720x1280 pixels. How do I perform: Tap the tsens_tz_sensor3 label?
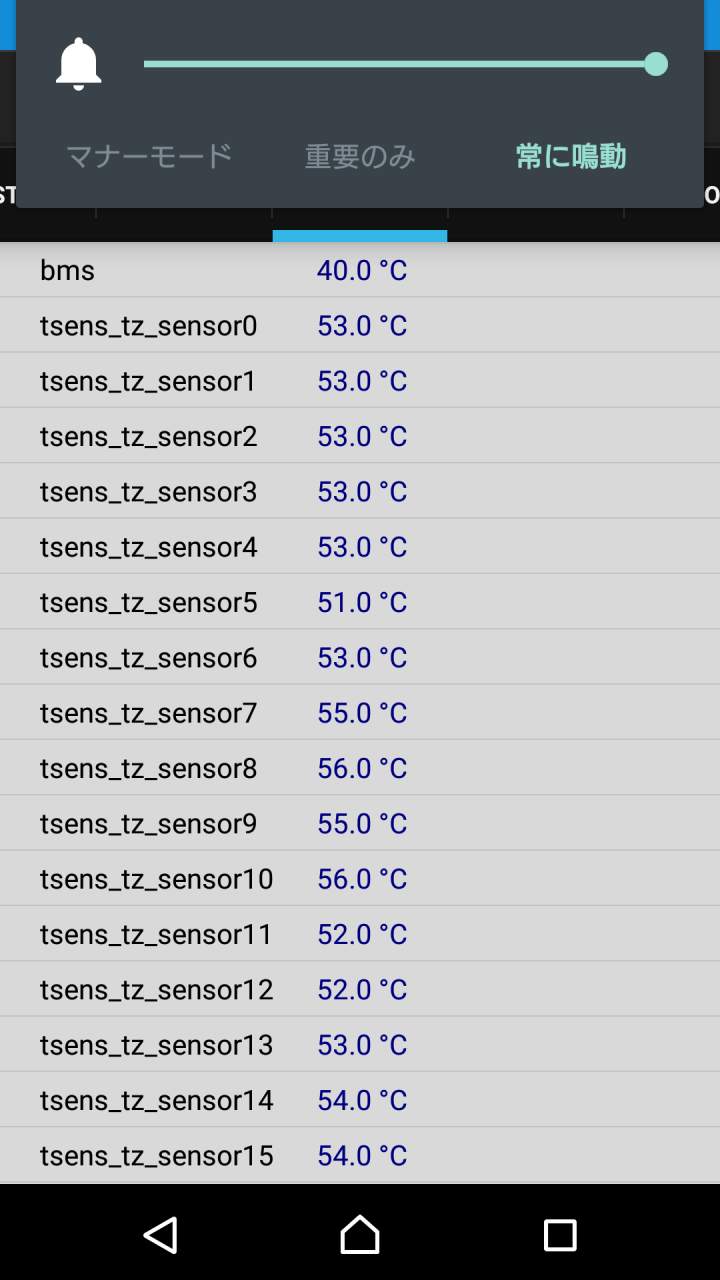[148, 492]
